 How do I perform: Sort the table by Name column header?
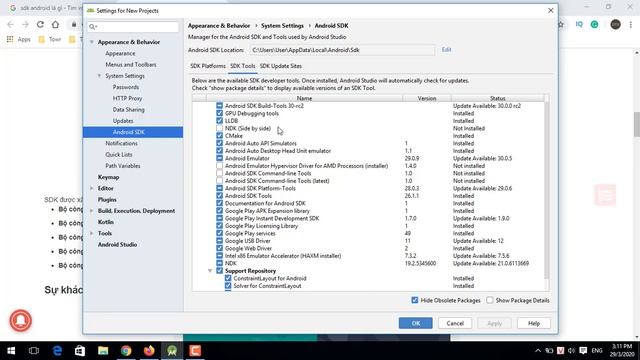click(304, 98)
